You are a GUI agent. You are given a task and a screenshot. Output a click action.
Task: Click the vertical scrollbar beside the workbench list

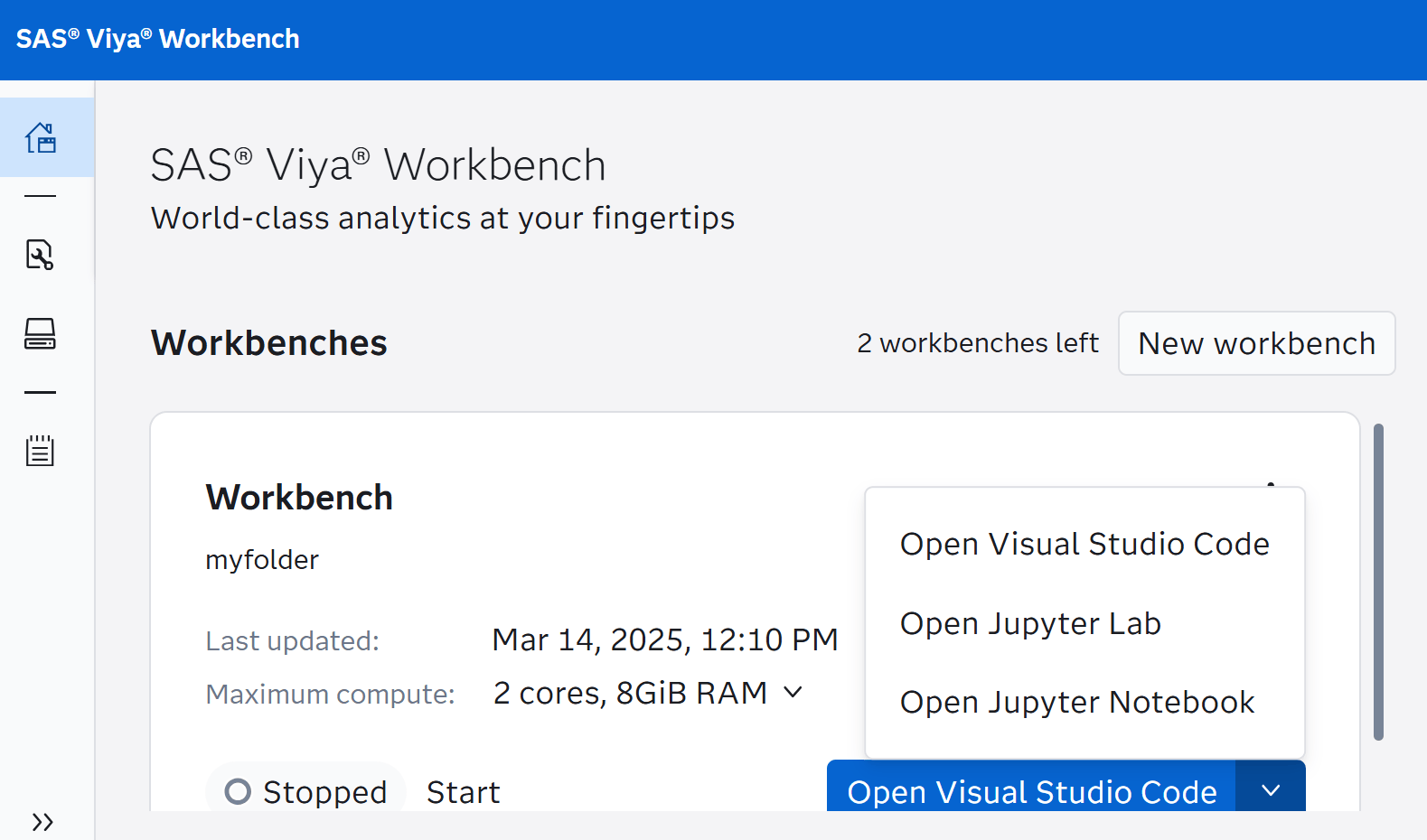(1378, 582)
